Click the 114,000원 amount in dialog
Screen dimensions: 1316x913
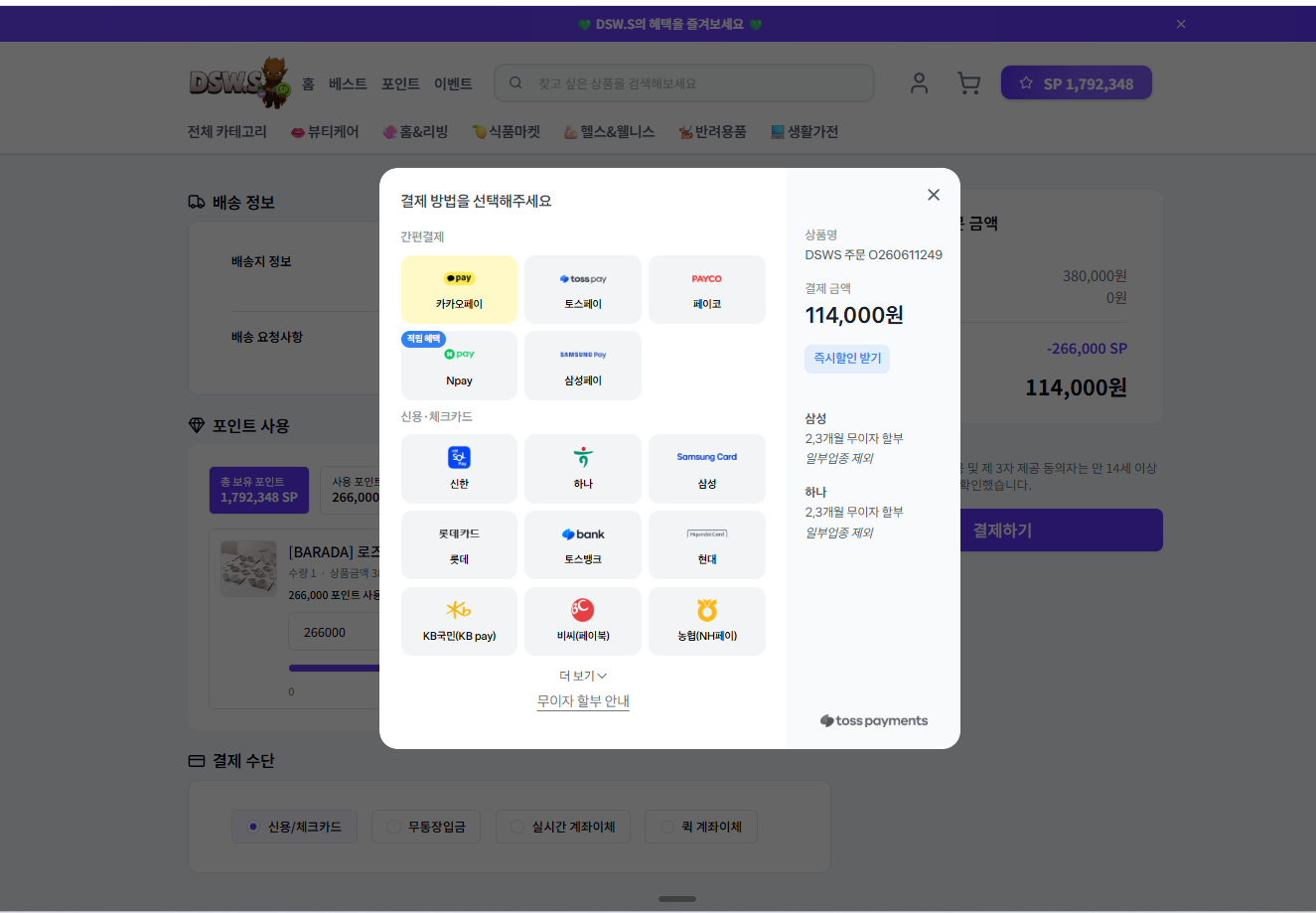coord(854,315)
